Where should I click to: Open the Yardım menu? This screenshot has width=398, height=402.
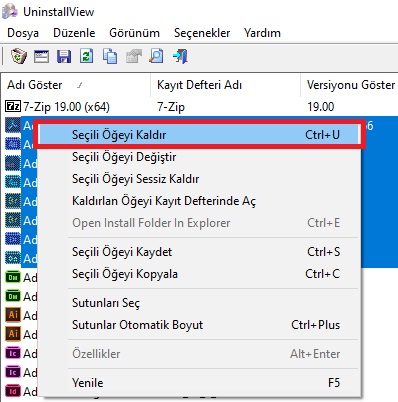pos(262,33)
